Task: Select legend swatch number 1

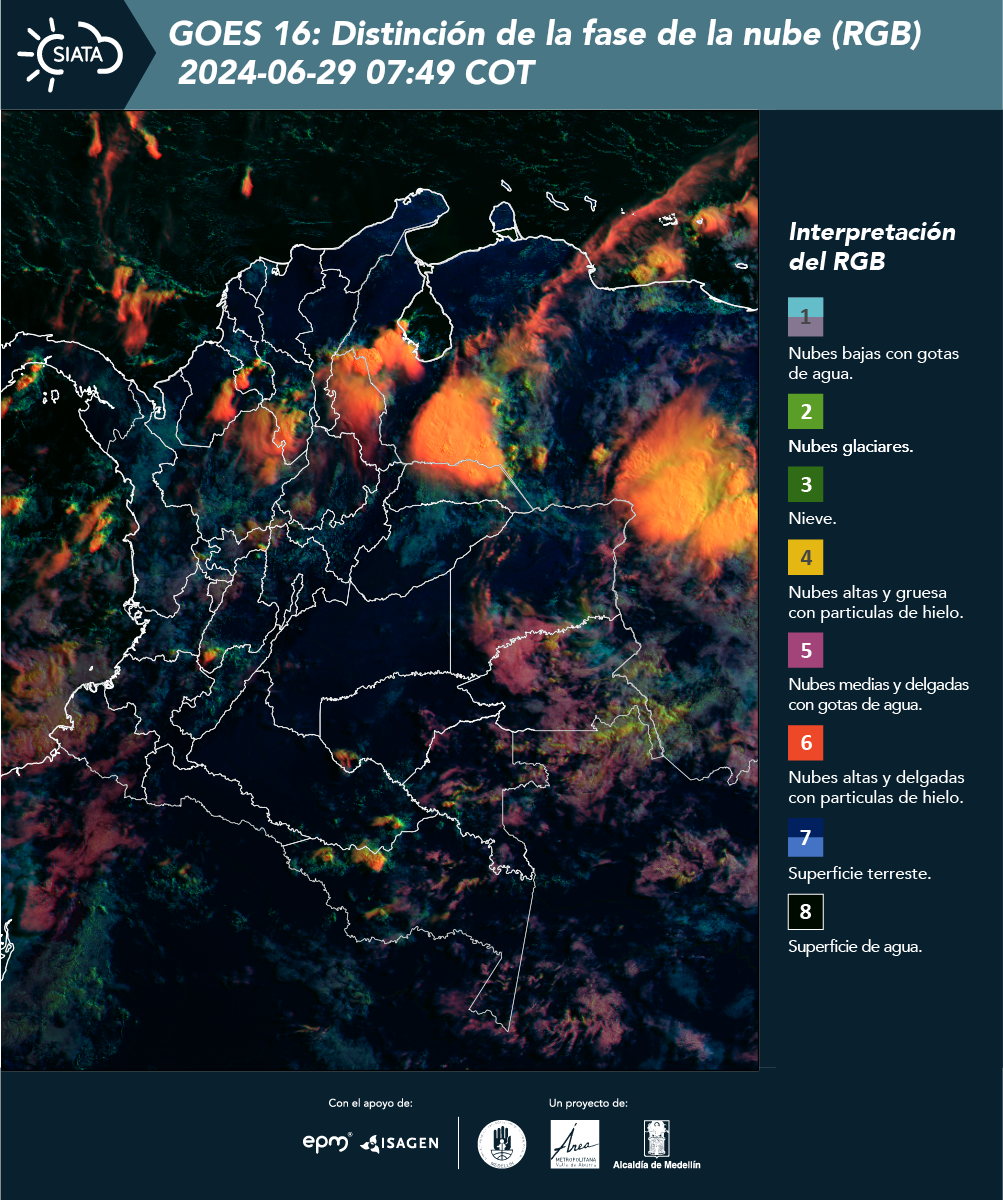Action: coord(805,316)
